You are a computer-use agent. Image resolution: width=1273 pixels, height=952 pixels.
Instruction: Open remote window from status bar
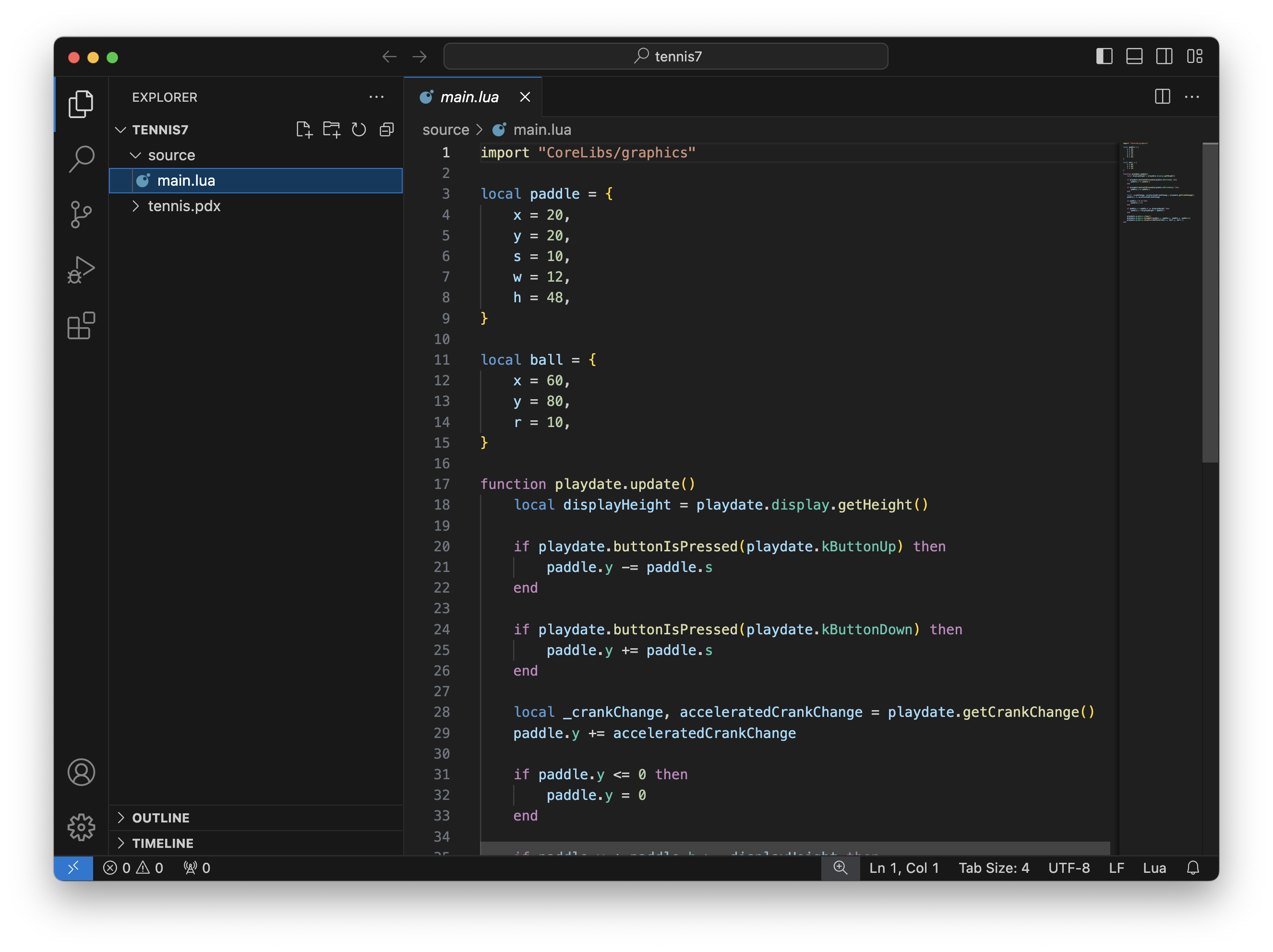73,868
